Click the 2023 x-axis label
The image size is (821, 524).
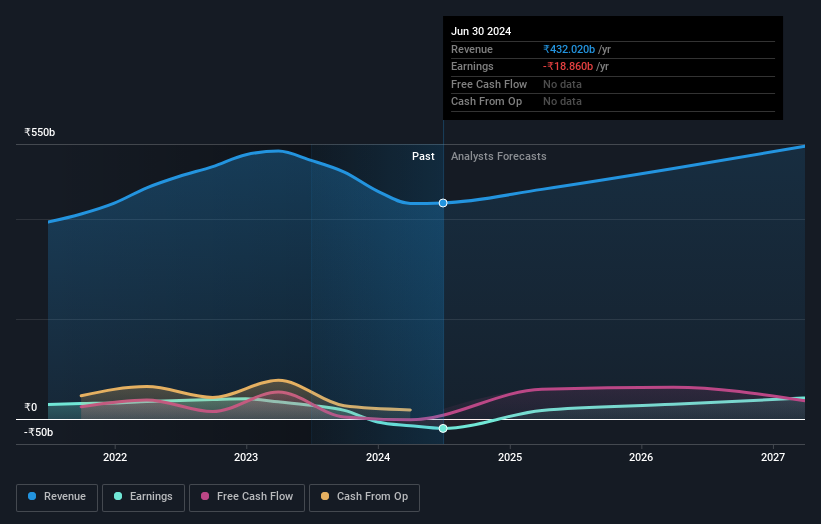[246, 458]
